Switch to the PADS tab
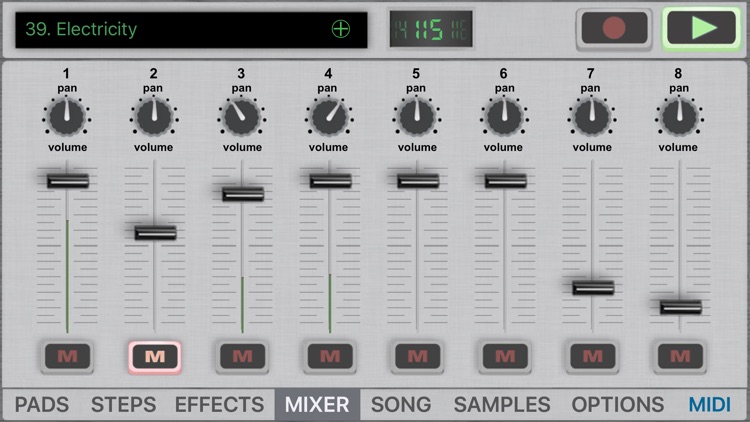750x422 pixels. [x=42, y=405]
